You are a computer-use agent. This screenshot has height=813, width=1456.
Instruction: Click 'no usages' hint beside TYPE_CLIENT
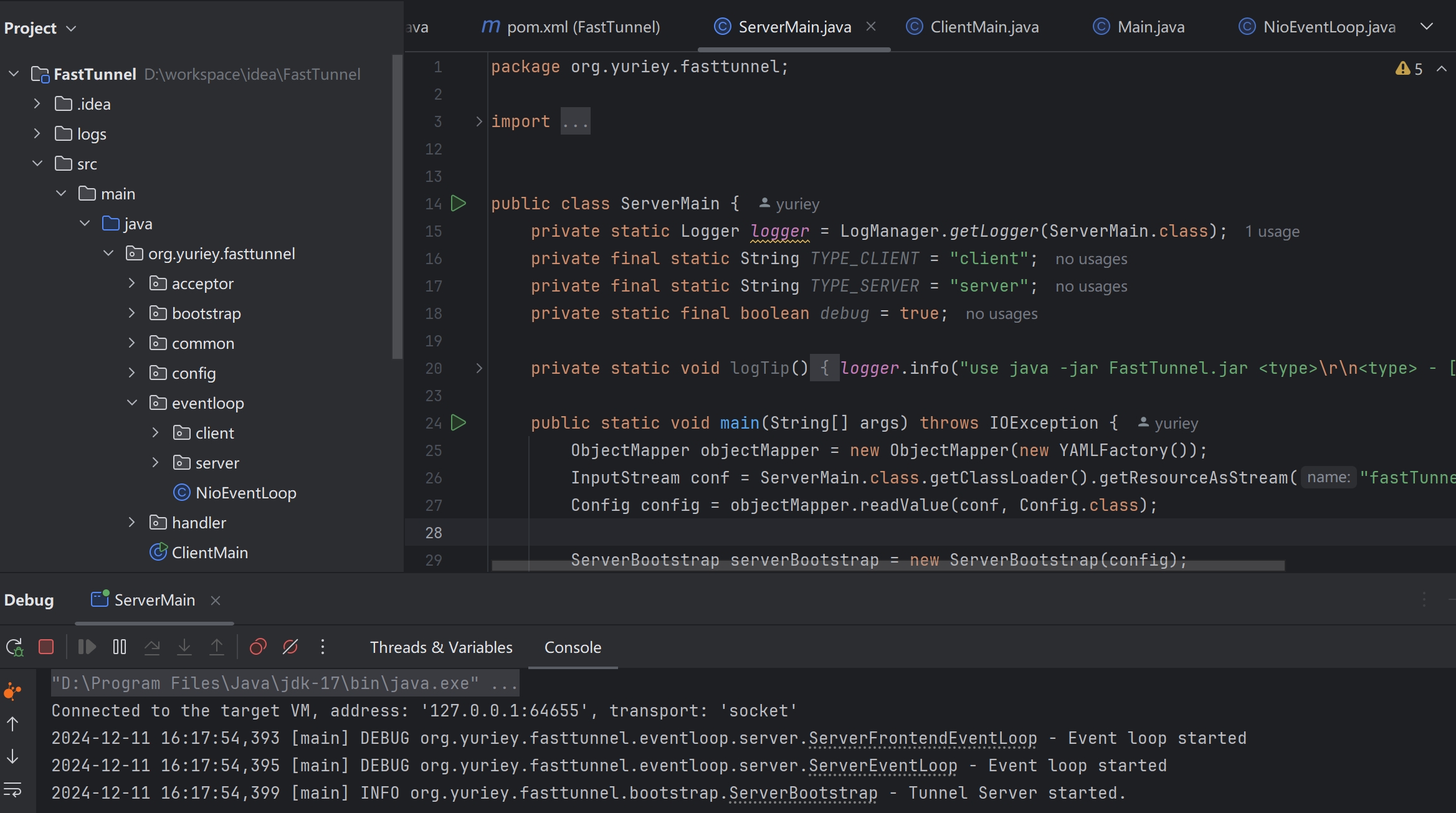click(x=1091, y=259)
